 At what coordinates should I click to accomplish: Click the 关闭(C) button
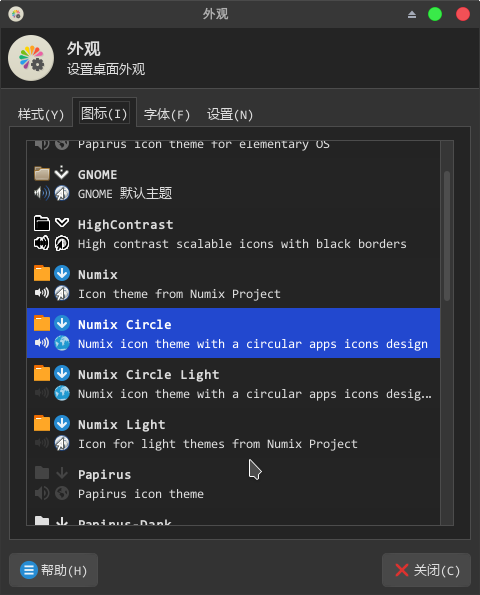(426, 570)
